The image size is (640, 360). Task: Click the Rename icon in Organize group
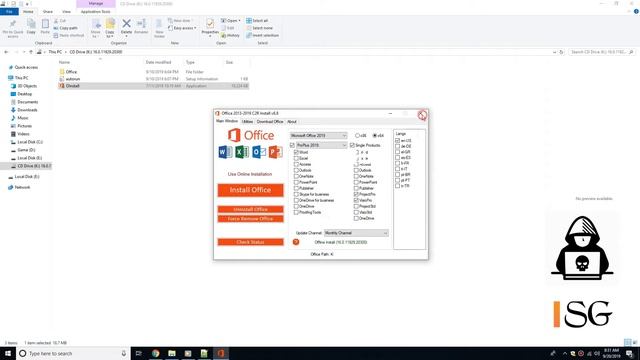141,24
